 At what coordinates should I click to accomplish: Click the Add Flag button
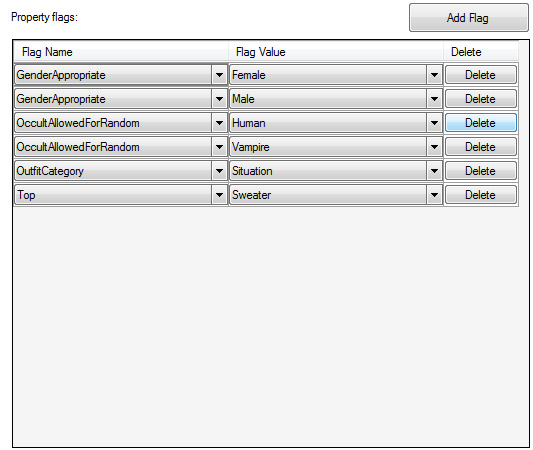tap(468, 18)
